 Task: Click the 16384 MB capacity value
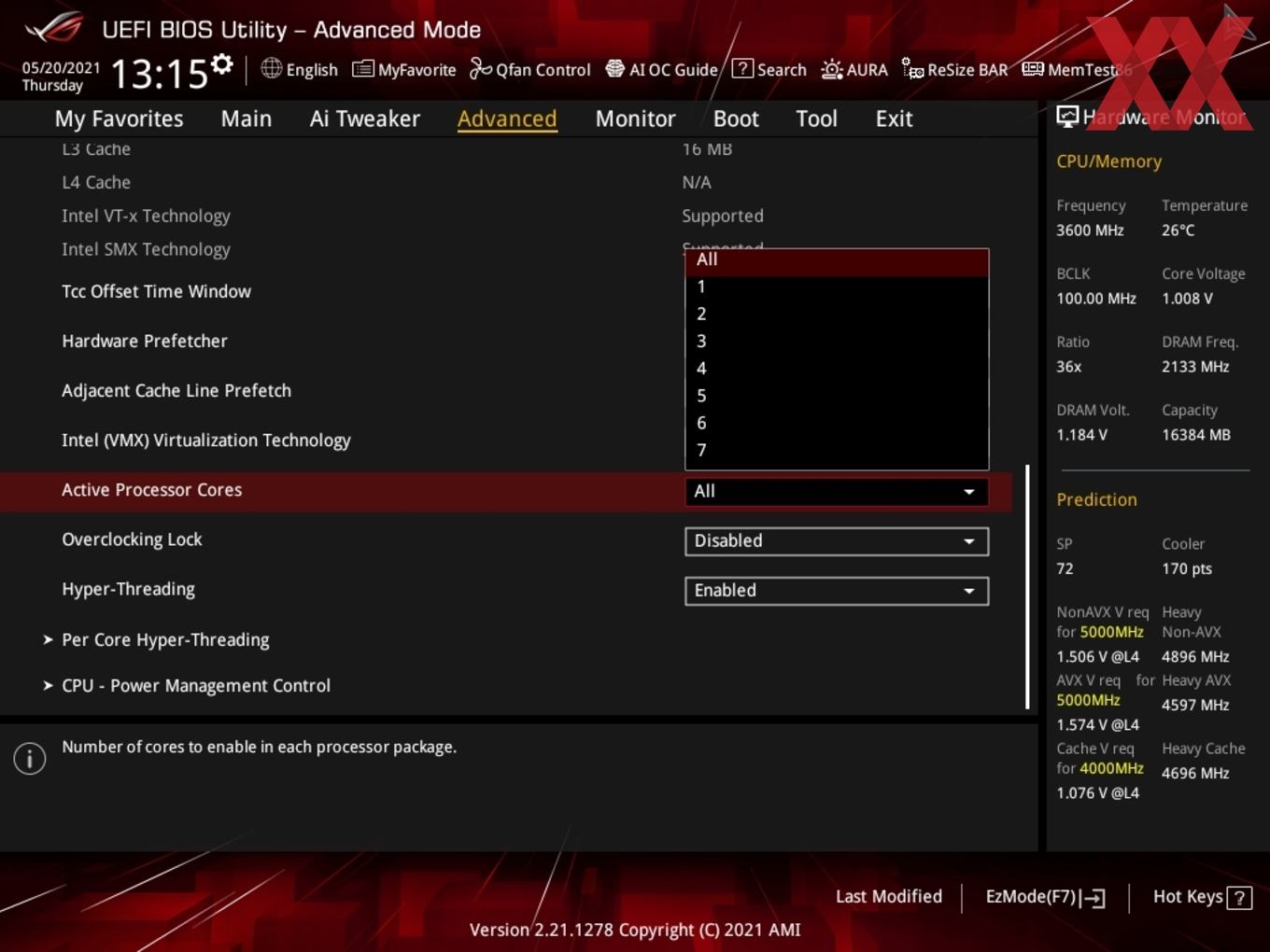(1196, 434)
